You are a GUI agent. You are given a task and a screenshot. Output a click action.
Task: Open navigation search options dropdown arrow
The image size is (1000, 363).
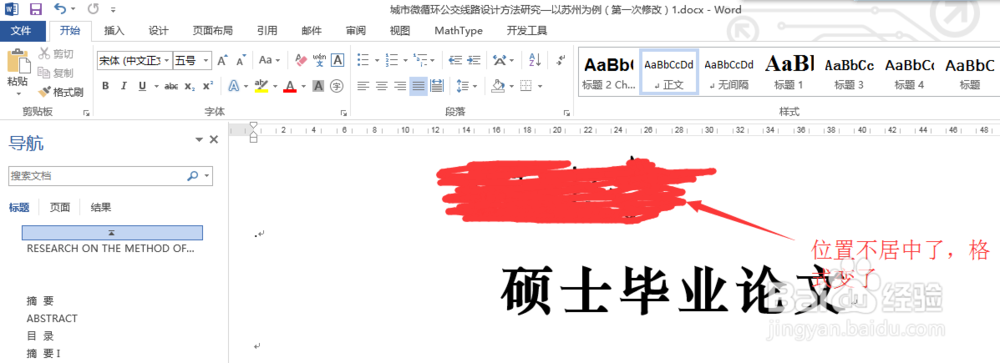(207, 176)
